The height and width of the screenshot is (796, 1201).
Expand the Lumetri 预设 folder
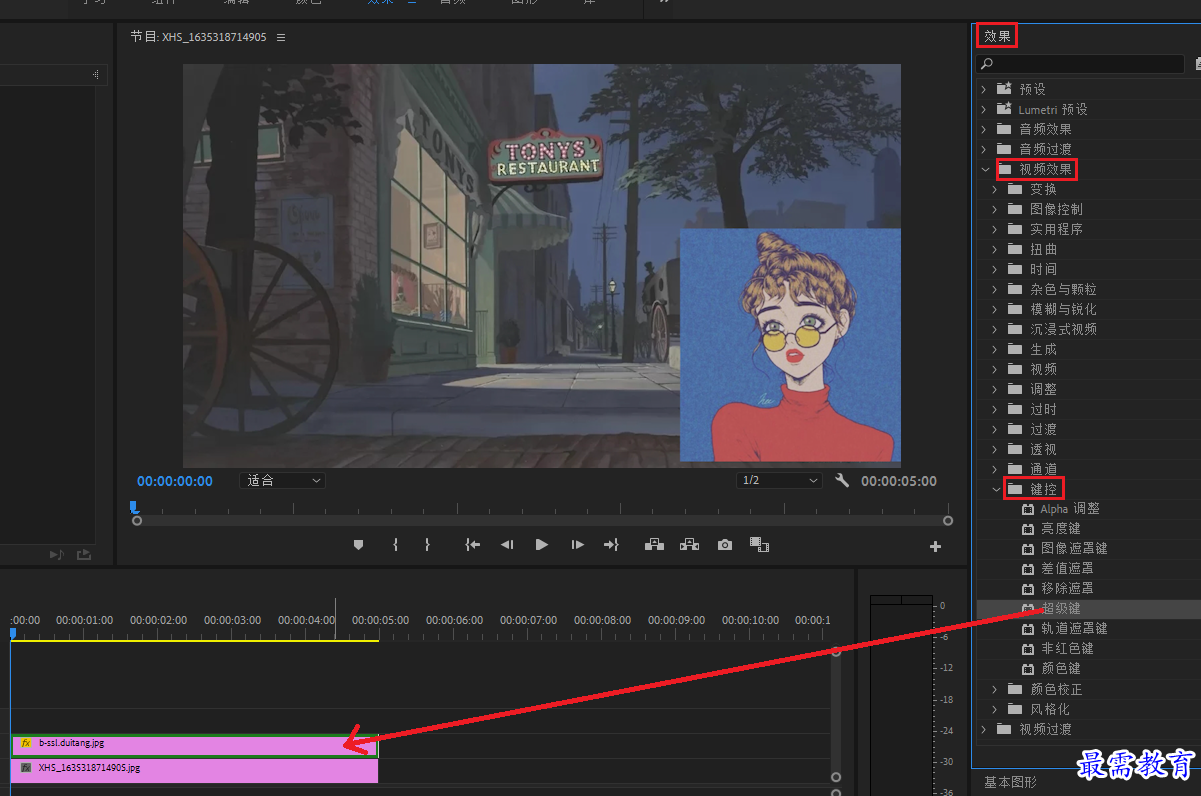click(984, 109)
